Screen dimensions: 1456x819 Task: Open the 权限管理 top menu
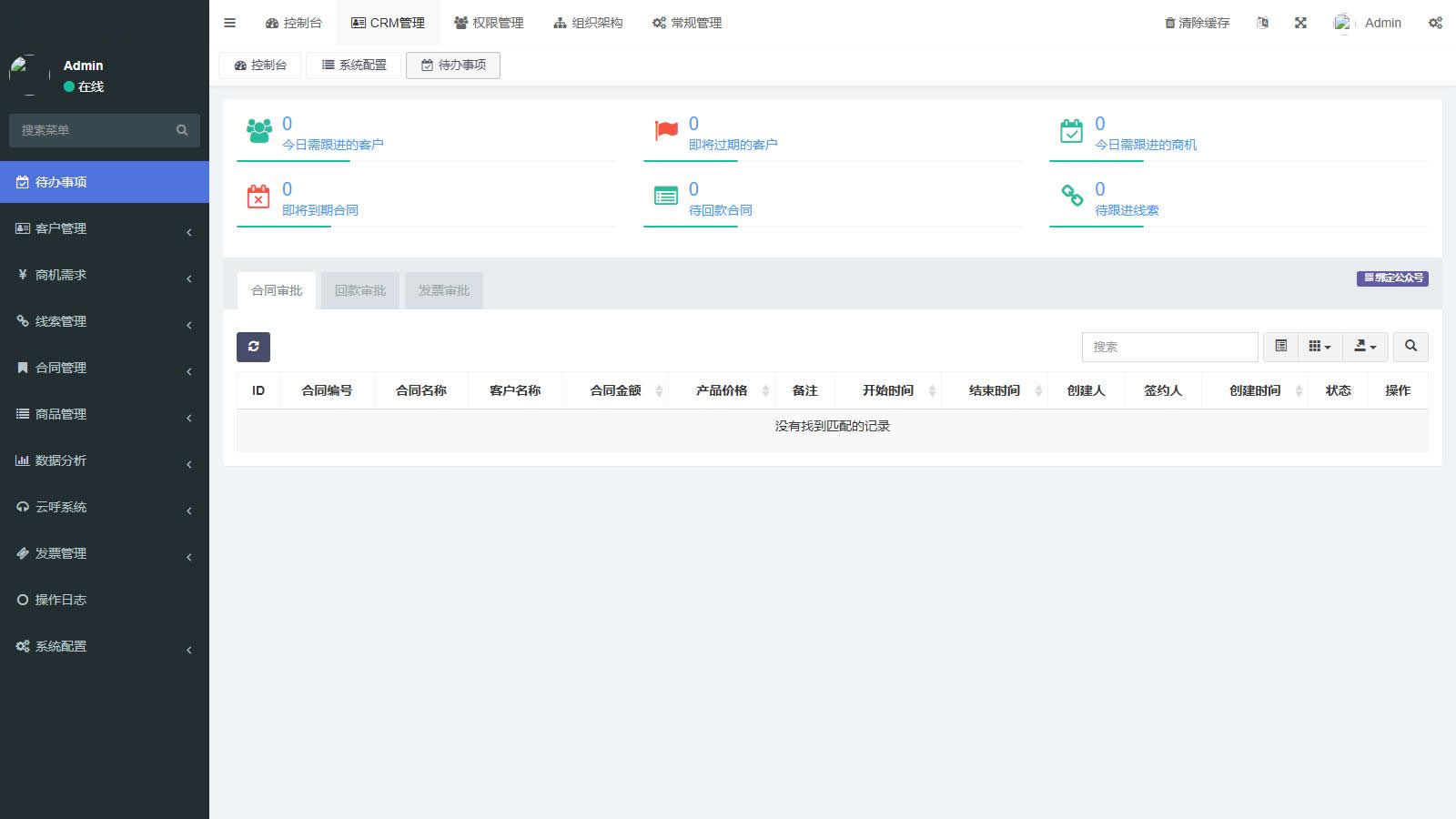(x=489, y=23)
